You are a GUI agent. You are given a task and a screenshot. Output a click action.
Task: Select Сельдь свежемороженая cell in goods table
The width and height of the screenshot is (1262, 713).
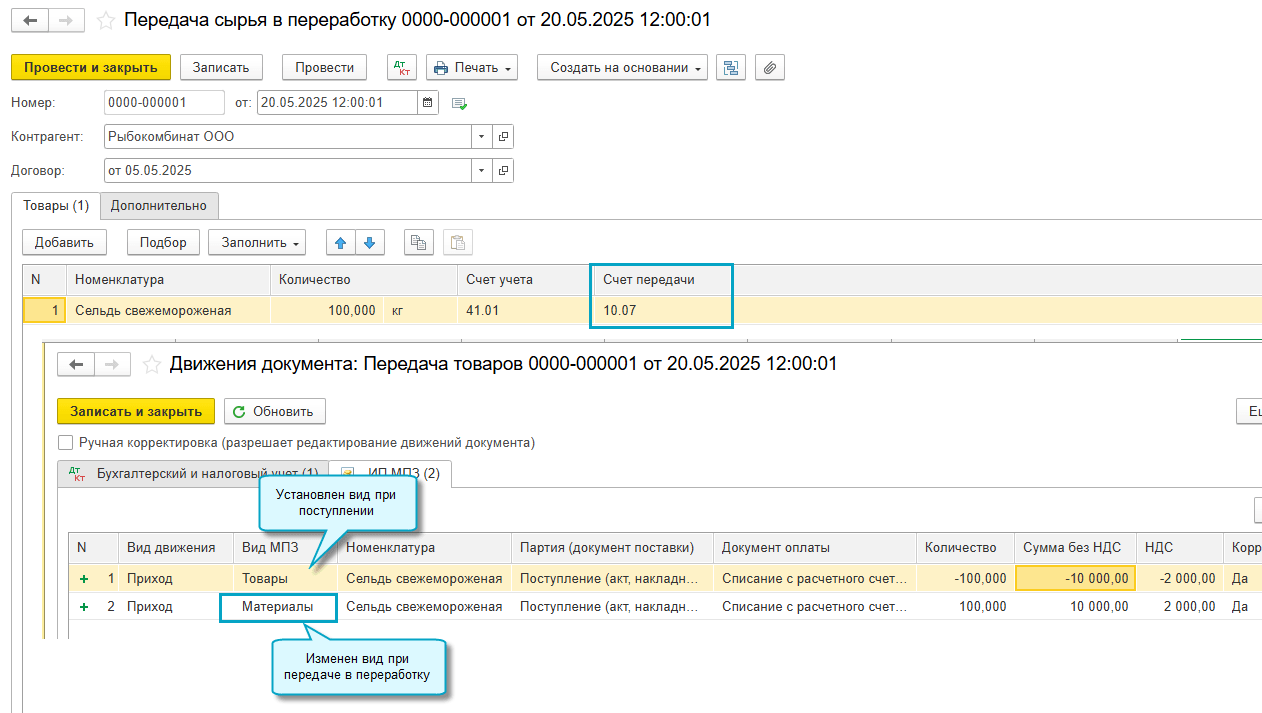168,310
